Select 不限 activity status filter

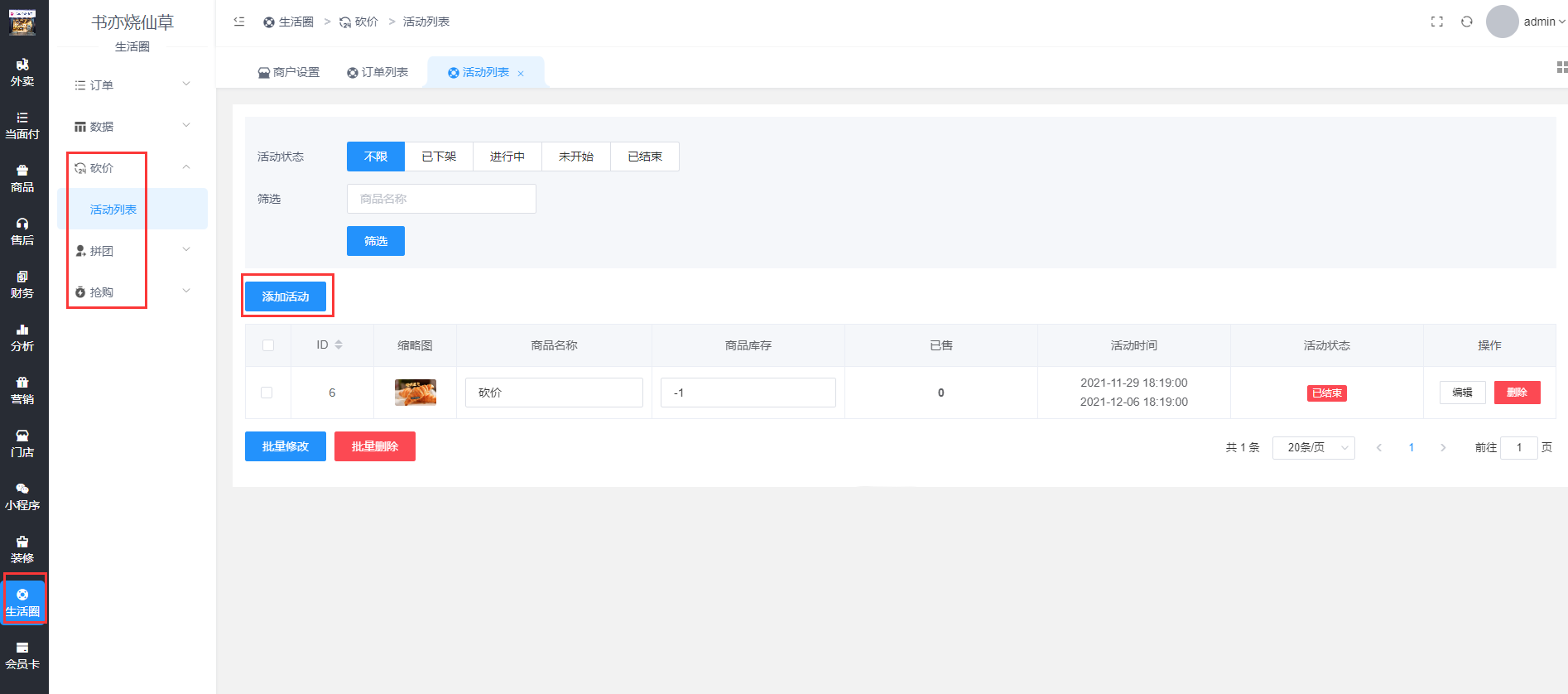click(376, 157)
